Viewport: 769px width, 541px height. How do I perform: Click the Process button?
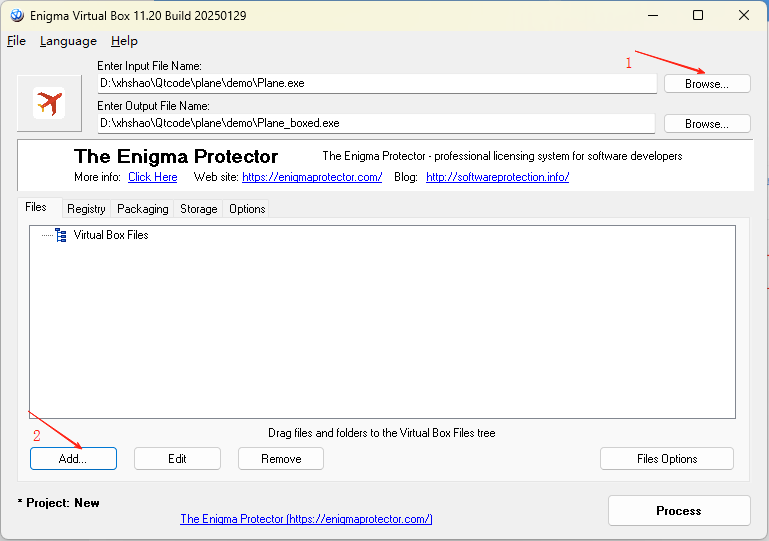[679, 511]
